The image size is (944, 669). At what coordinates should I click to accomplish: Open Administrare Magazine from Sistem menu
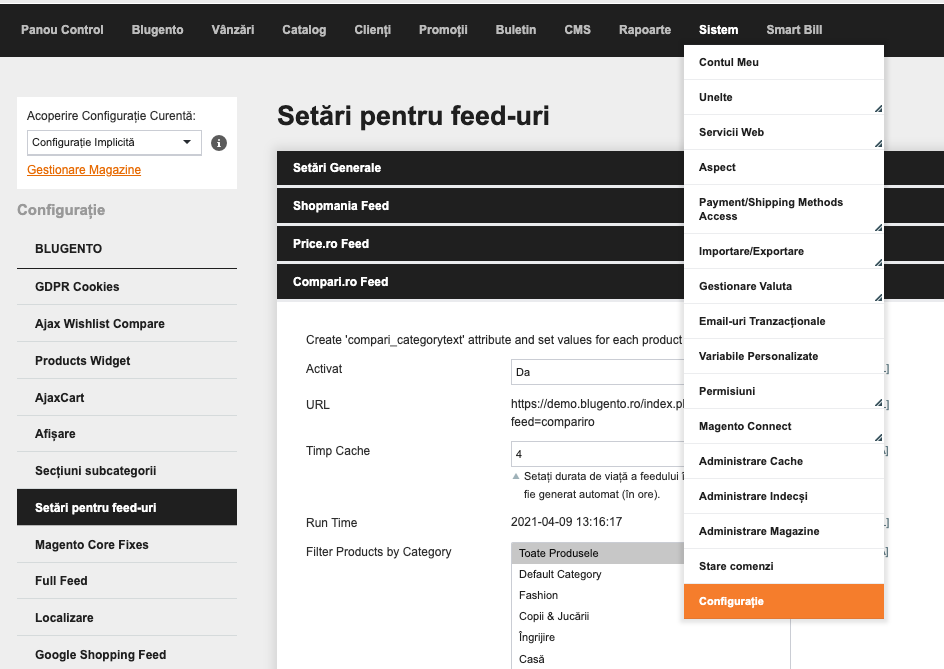coord(784,531)
